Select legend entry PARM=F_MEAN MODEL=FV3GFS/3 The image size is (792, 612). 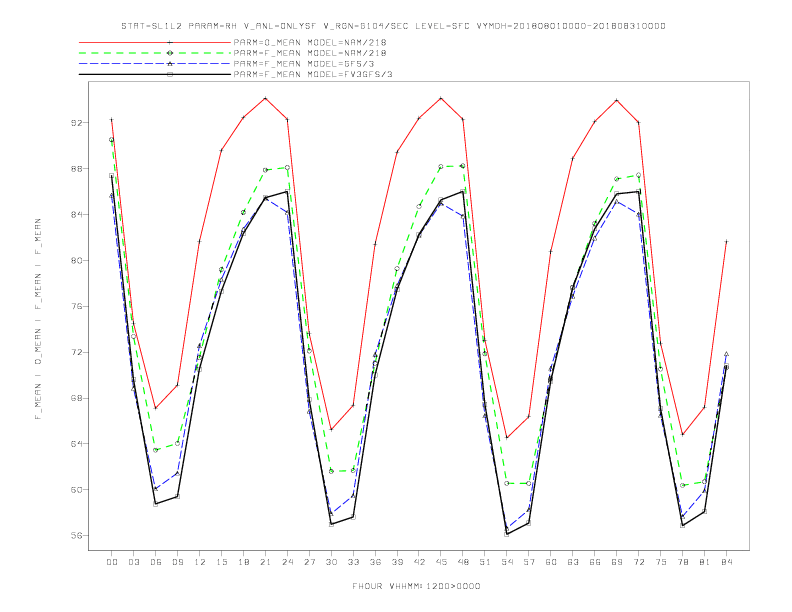[x=313, y=74]
